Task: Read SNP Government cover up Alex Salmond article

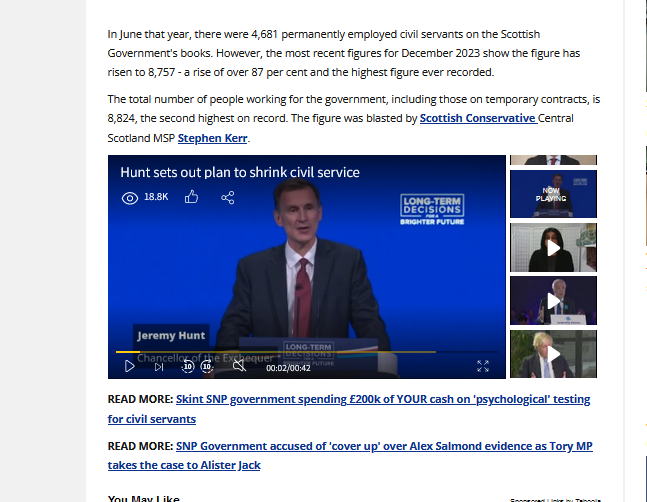Action: pyautogui.click(x=350, y=455)
